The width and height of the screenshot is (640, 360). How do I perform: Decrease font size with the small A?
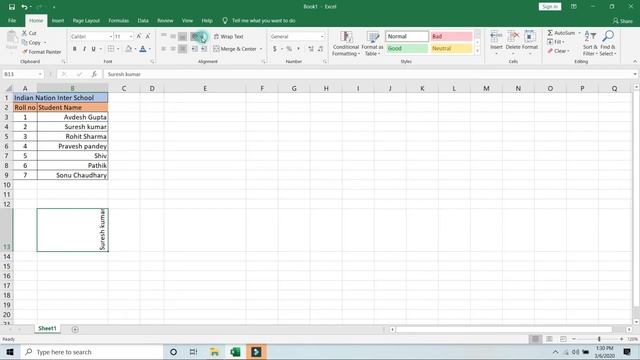pyautogui.click(x=148, y=36)
